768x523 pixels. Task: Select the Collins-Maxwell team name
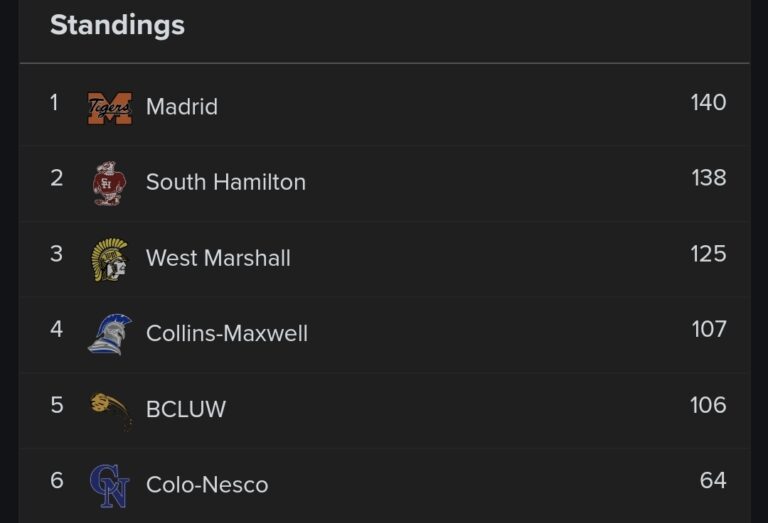226,333
